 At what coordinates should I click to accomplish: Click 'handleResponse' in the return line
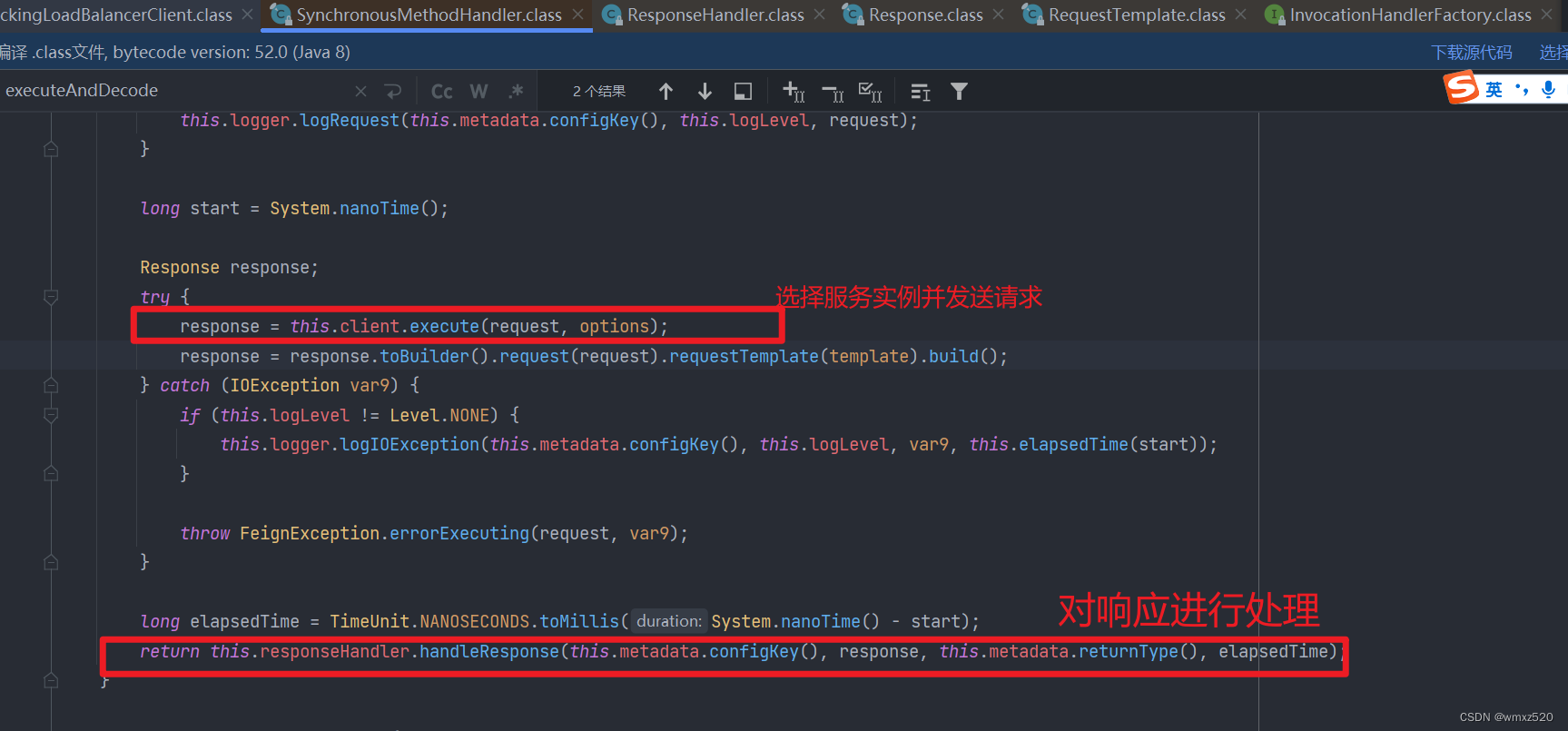coord(489,651)
